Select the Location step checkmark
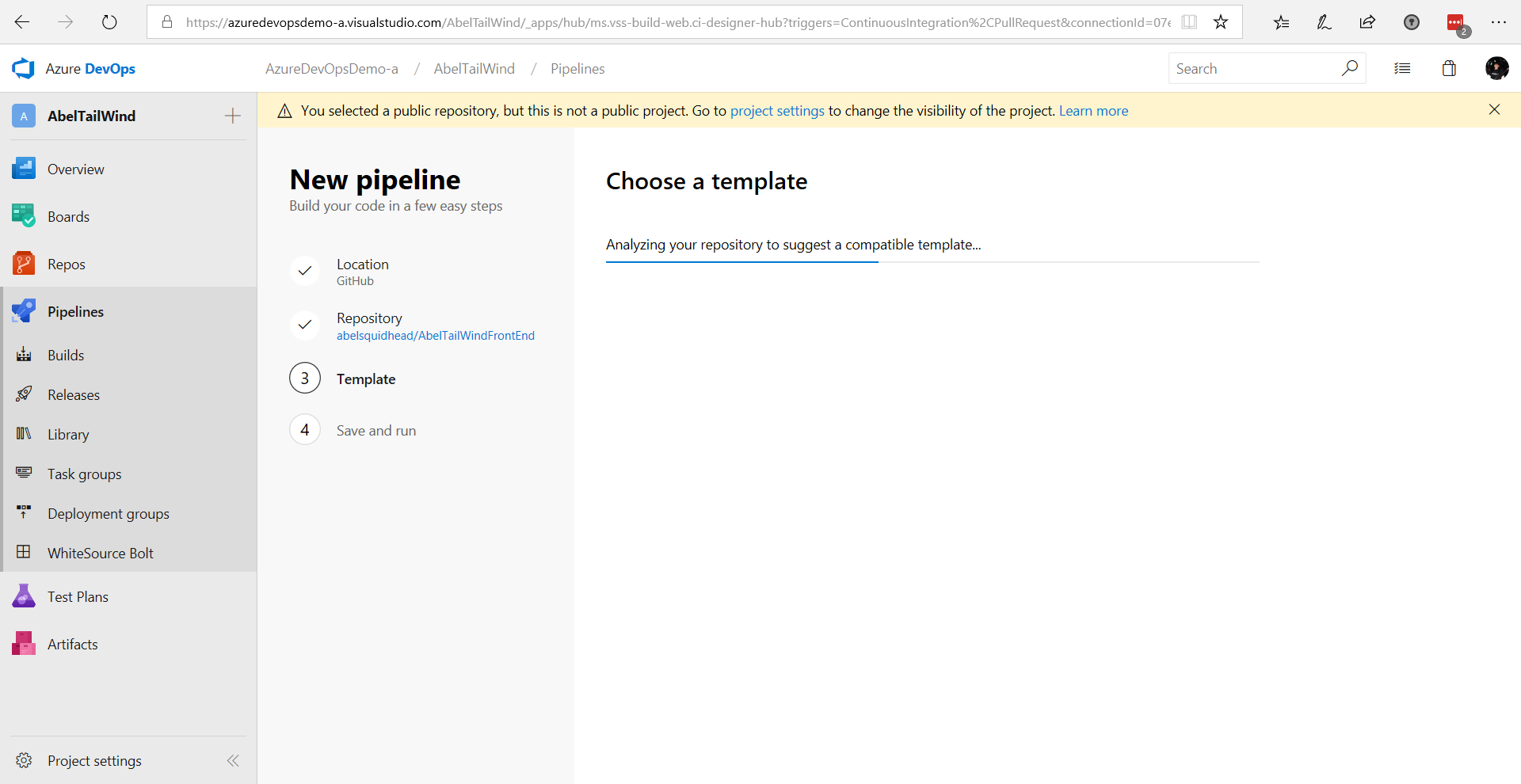This screenshot has width=1521, height=784. 305,271
